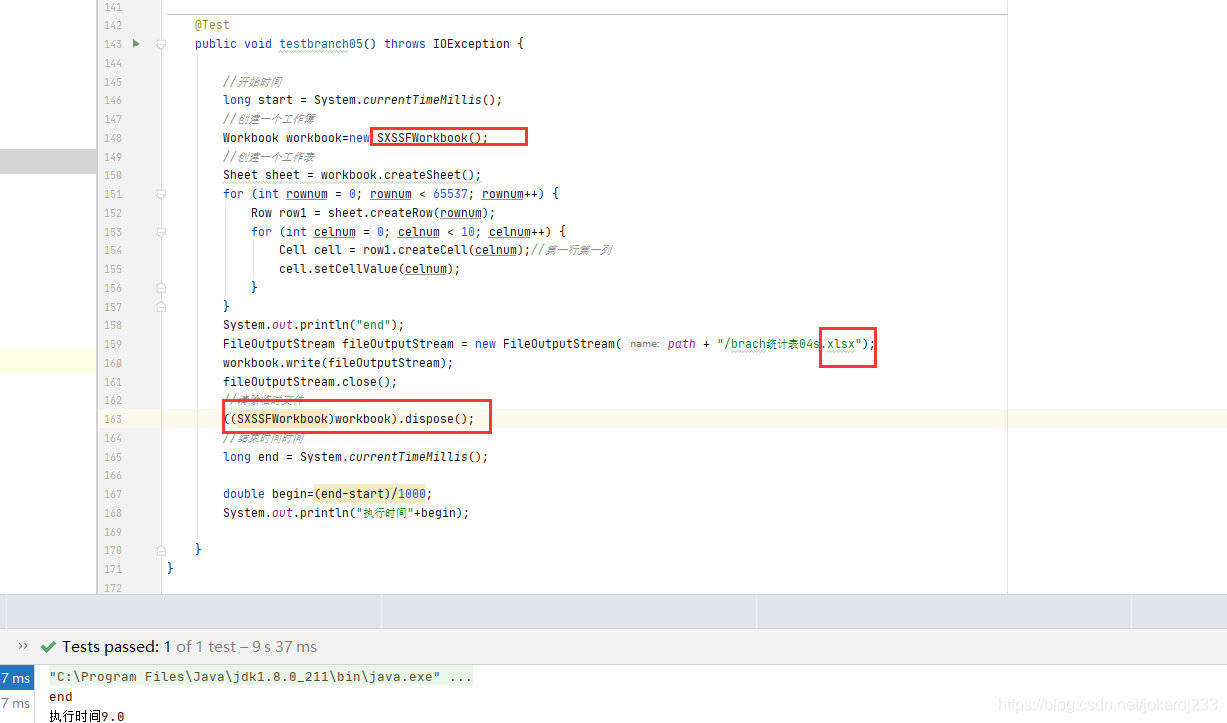Click fold end marker at line 157
This screenshot has width=1227, height=723.
pos(161,307)
